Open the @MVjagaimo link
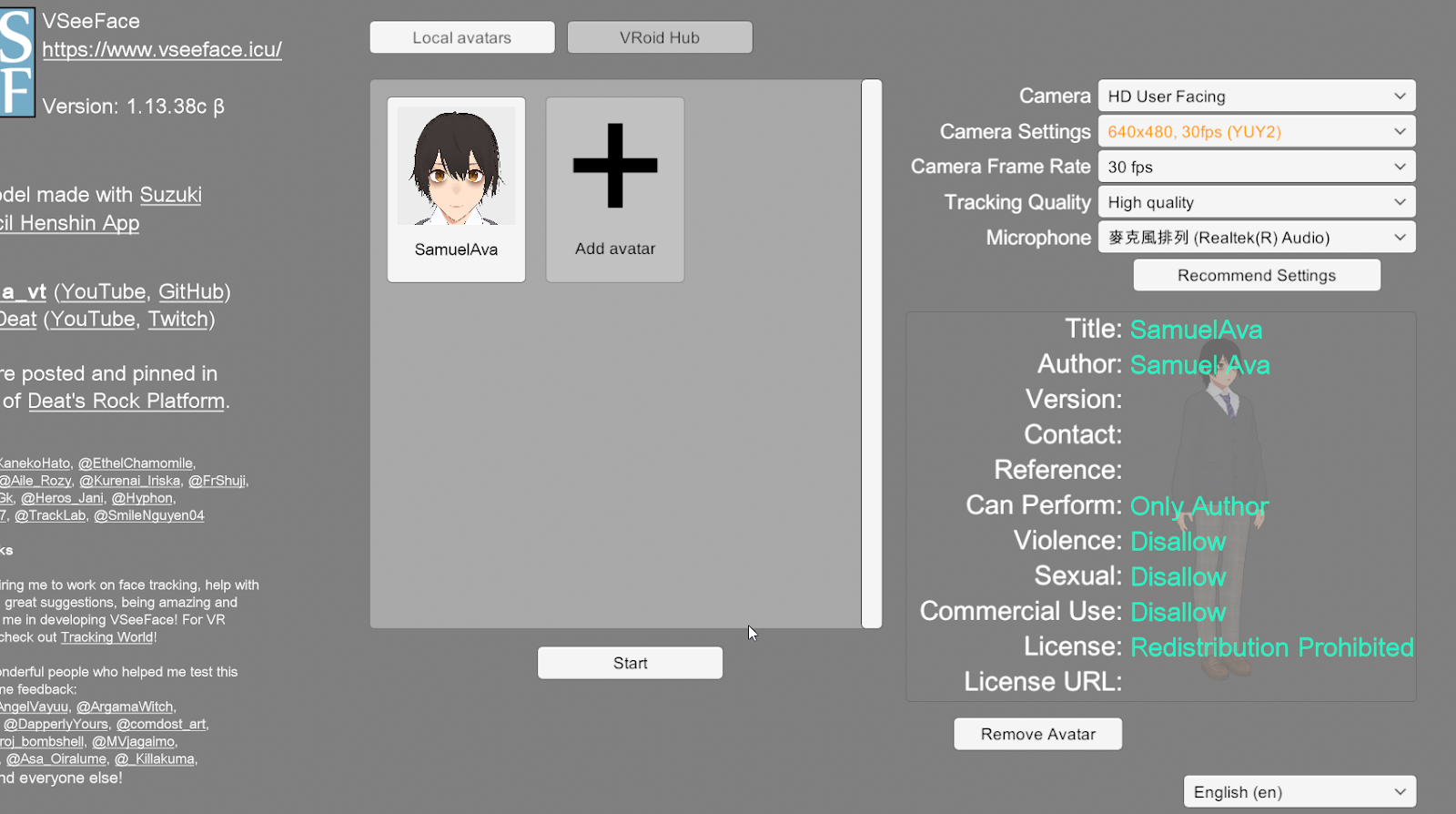 pos(133,741)
